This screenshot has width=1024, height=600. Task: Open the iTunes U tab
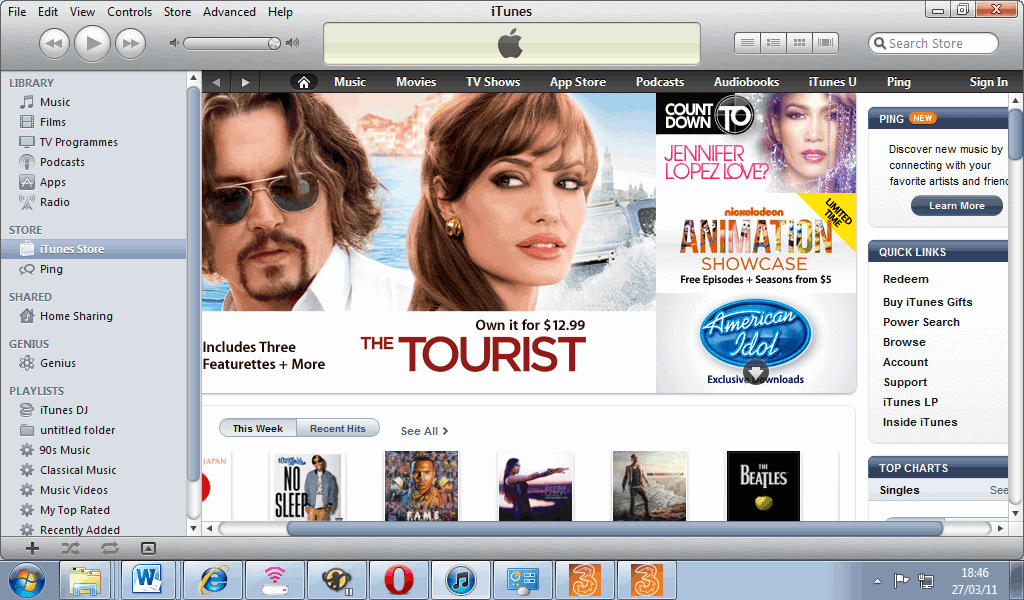(833, 82)
